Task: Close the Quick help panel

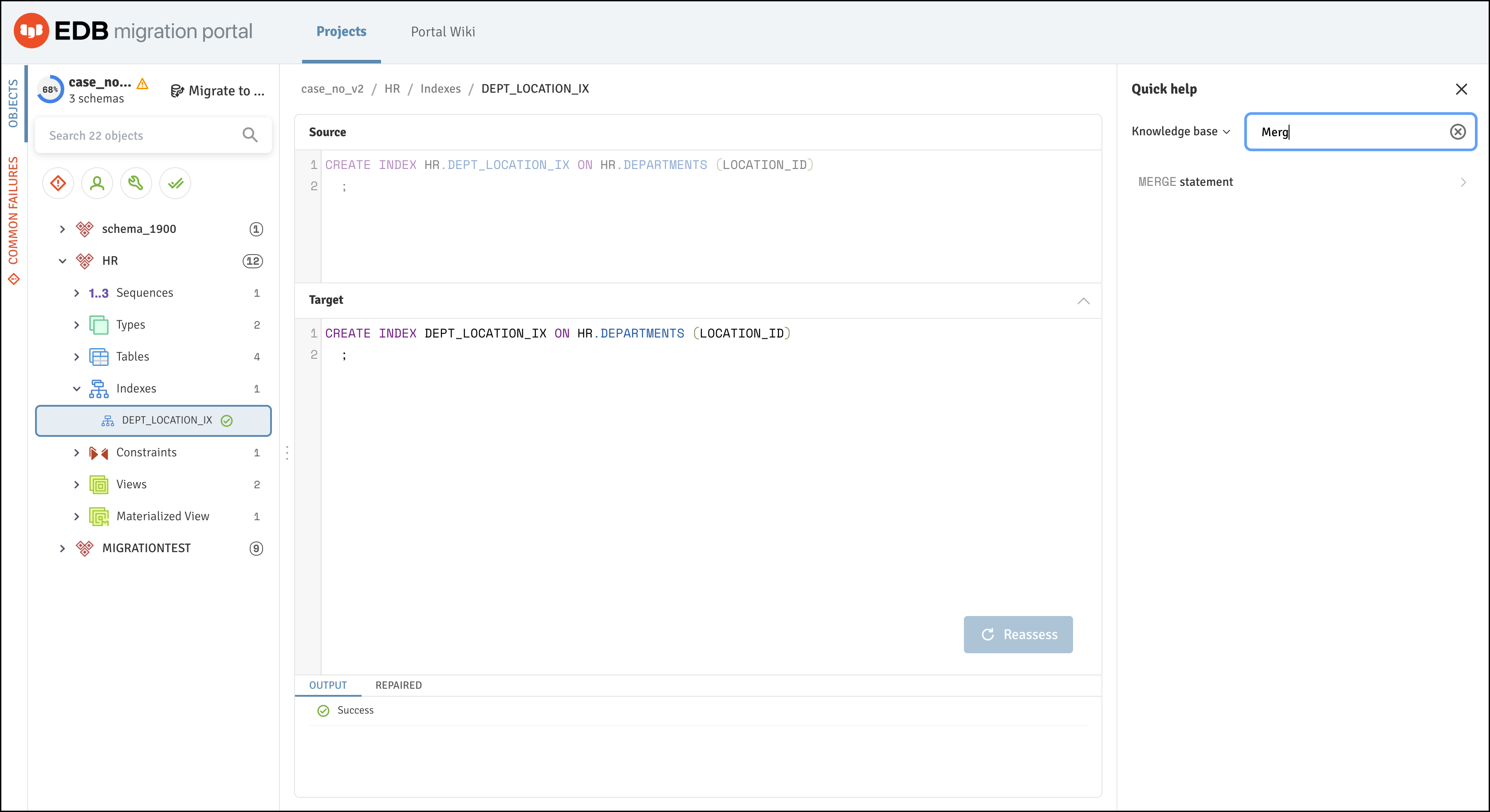Action: pos(1462,89)
